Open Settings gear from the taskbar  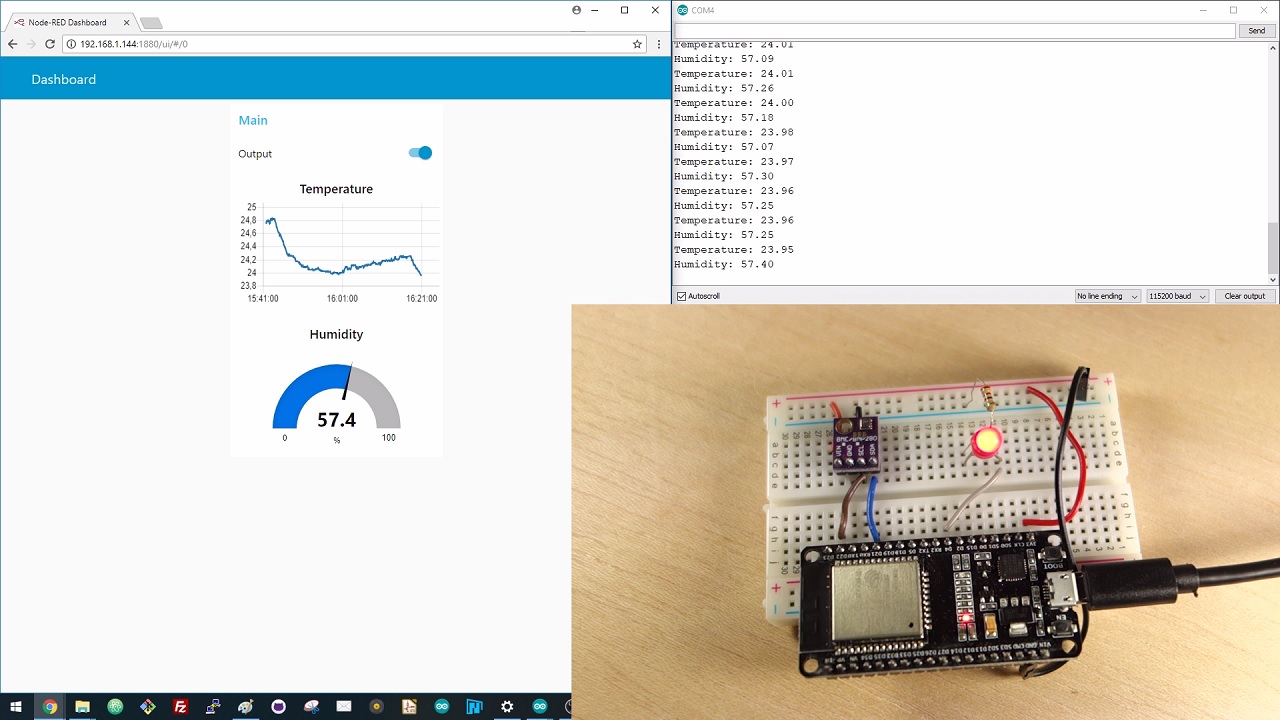(507, 707)
